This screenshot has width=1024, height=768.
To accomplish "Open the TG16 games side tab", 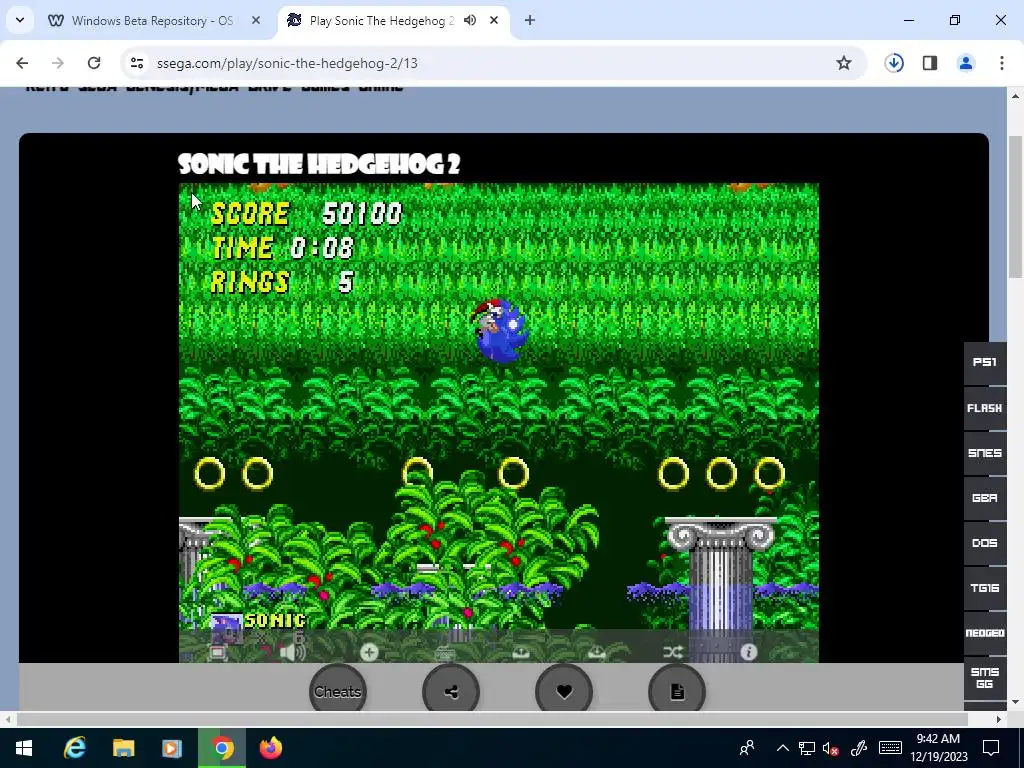I will point(985,588).
